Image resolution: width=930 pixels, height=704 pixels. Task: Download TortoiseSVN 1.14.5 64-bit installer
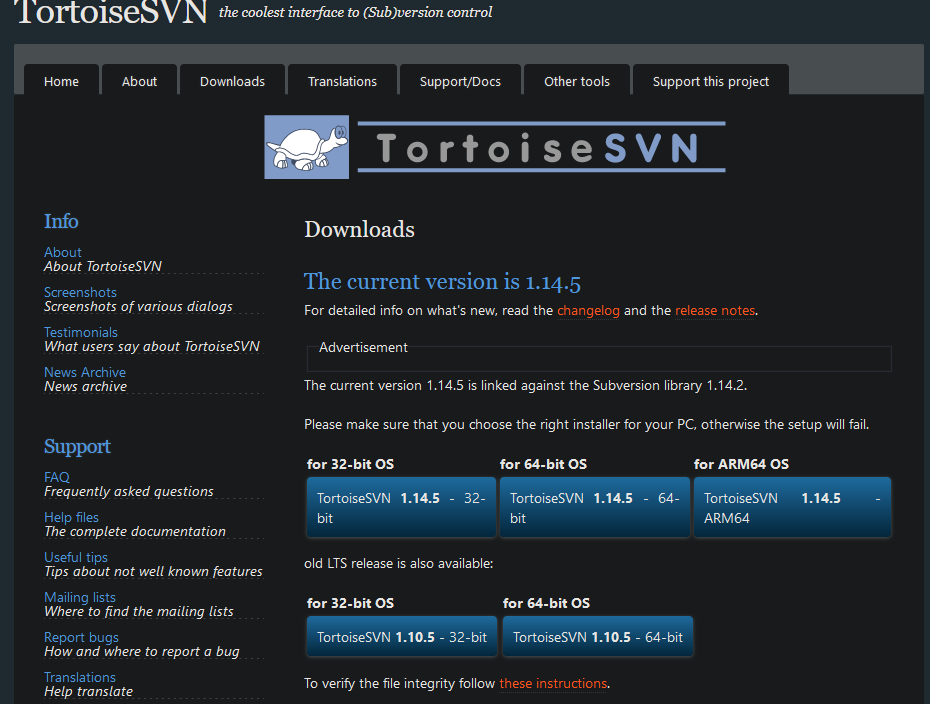click(594, 508)
